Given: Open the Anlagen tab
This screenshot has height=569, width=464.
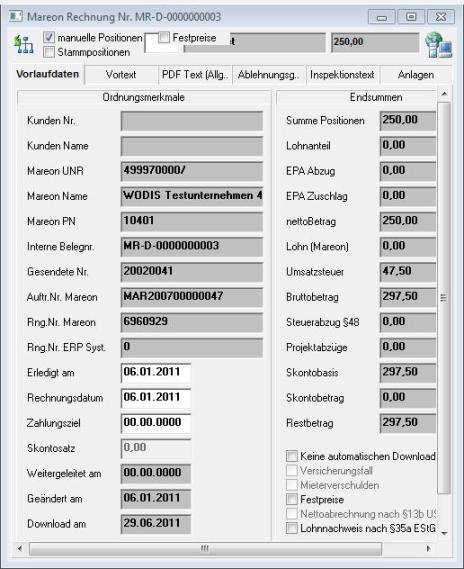Looking at the screenshot, I should tap(416, 75).
